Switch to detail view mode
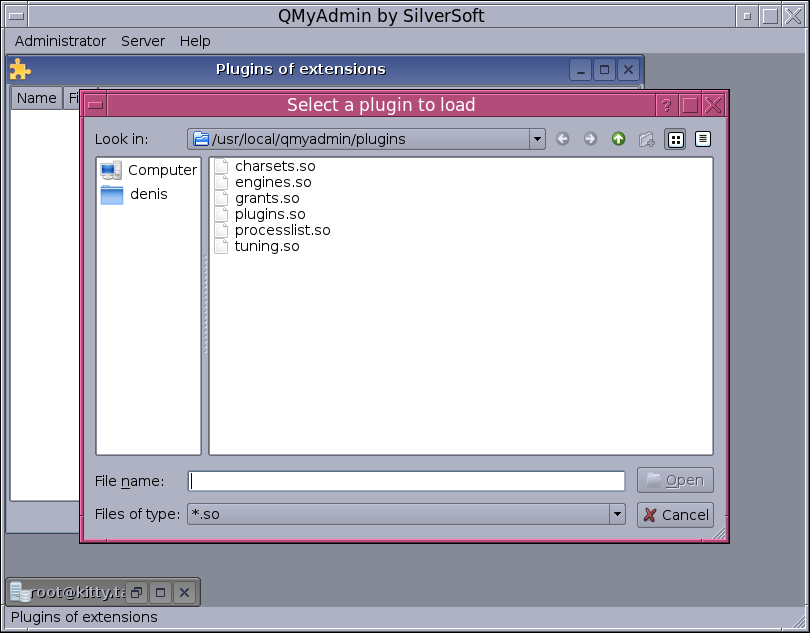This screenshot has width=810, height=633. (x=703, y=139)
